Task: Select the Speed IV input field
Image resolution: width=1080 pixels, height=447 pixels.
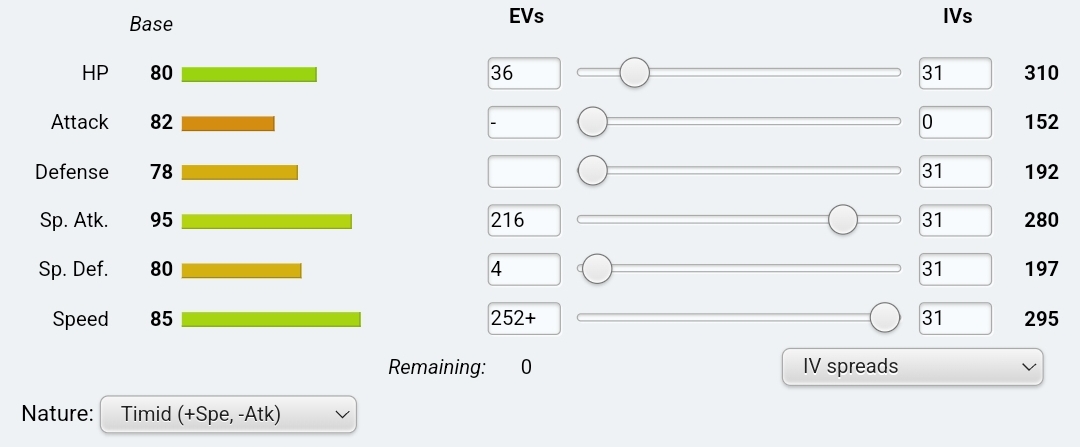Action: (955, 318)
